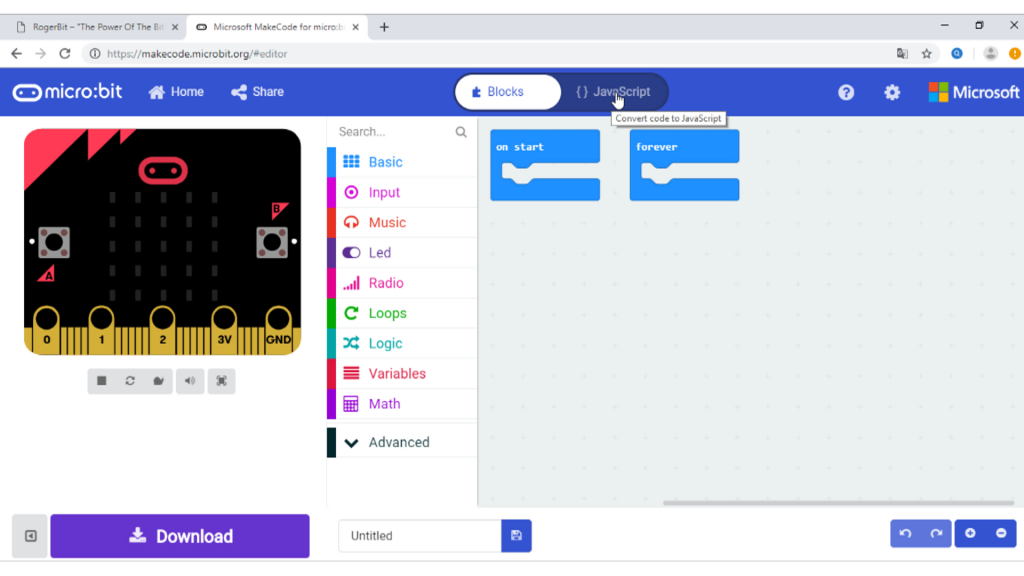This screenshot has width=1024, height=576.
Task: Share the project
Action: (257, 92)
